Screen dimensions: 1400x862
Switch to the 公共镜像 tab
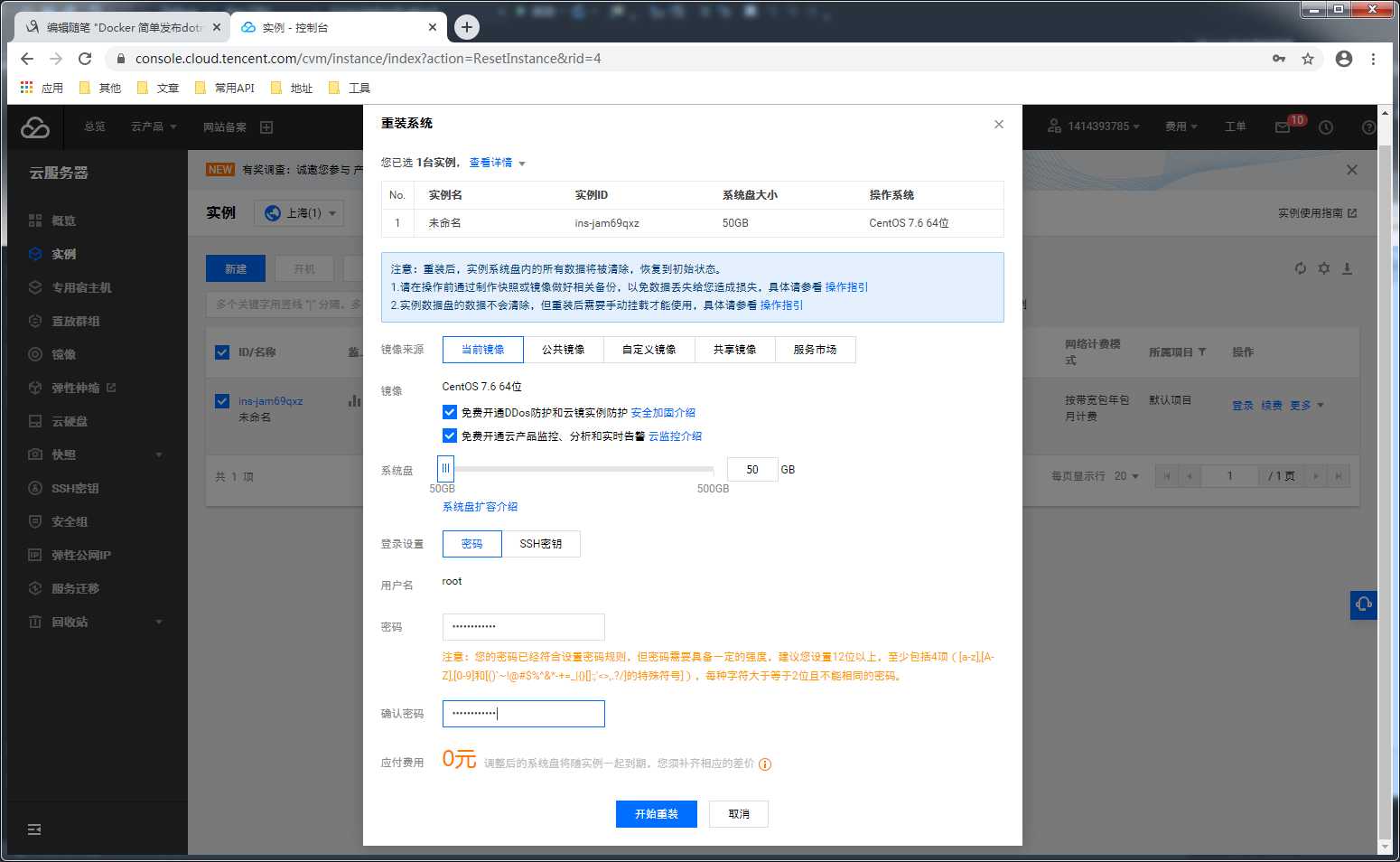[564, 350]
